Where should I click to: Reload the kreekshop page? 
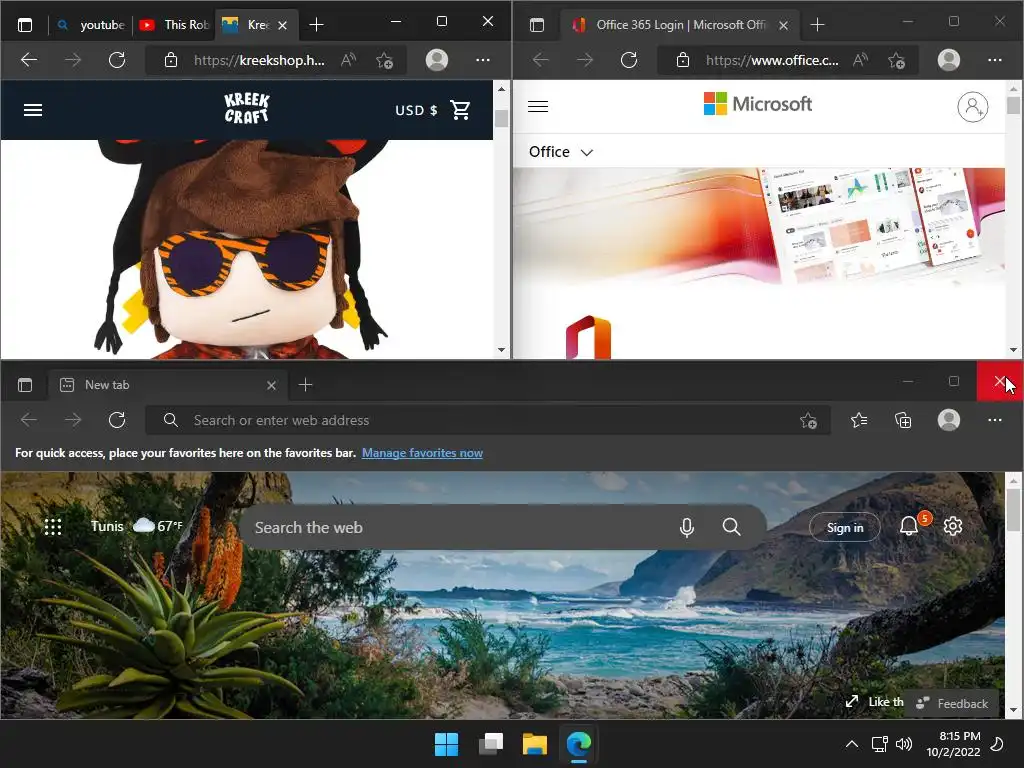(117, 60)
